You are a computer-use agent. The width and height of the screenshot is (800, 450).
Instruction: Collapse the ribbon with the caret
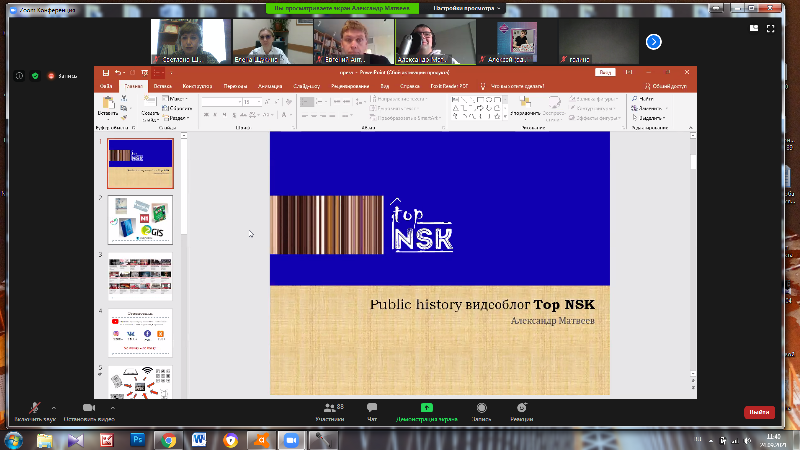(690, 128)
